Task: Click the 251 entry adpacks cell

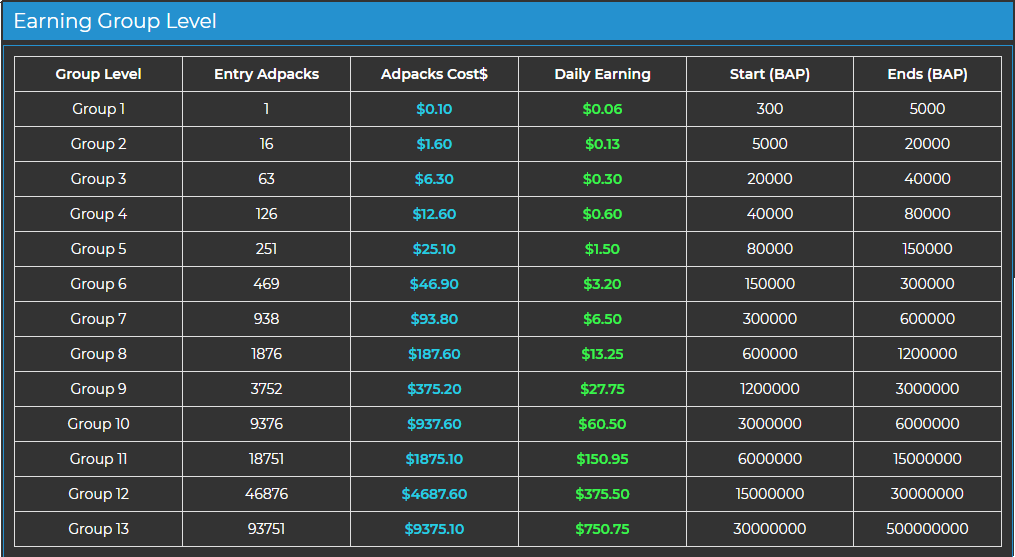Action: tap(266, 249)
